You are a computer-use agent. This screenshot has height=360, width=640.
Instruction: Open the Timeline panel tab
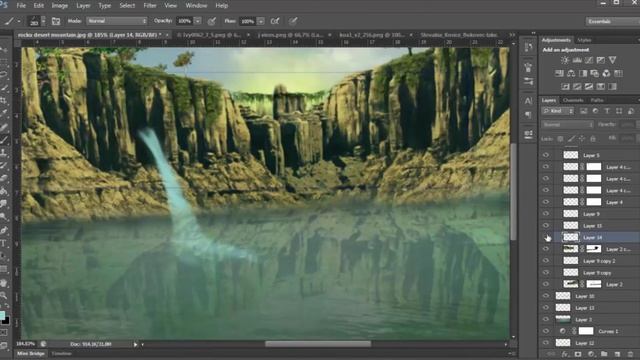[x=62, y=353]
